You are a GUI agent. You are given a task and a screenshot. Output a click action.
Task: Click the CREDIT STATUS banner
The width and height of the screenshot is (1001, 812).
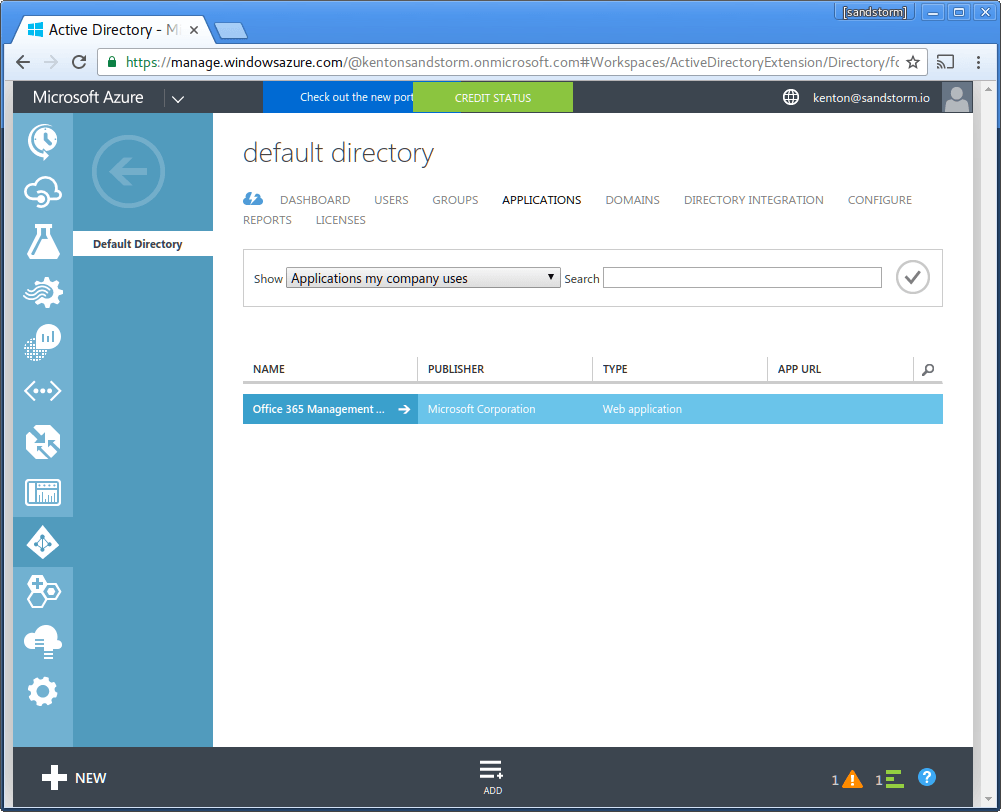(x=492, y=98)
